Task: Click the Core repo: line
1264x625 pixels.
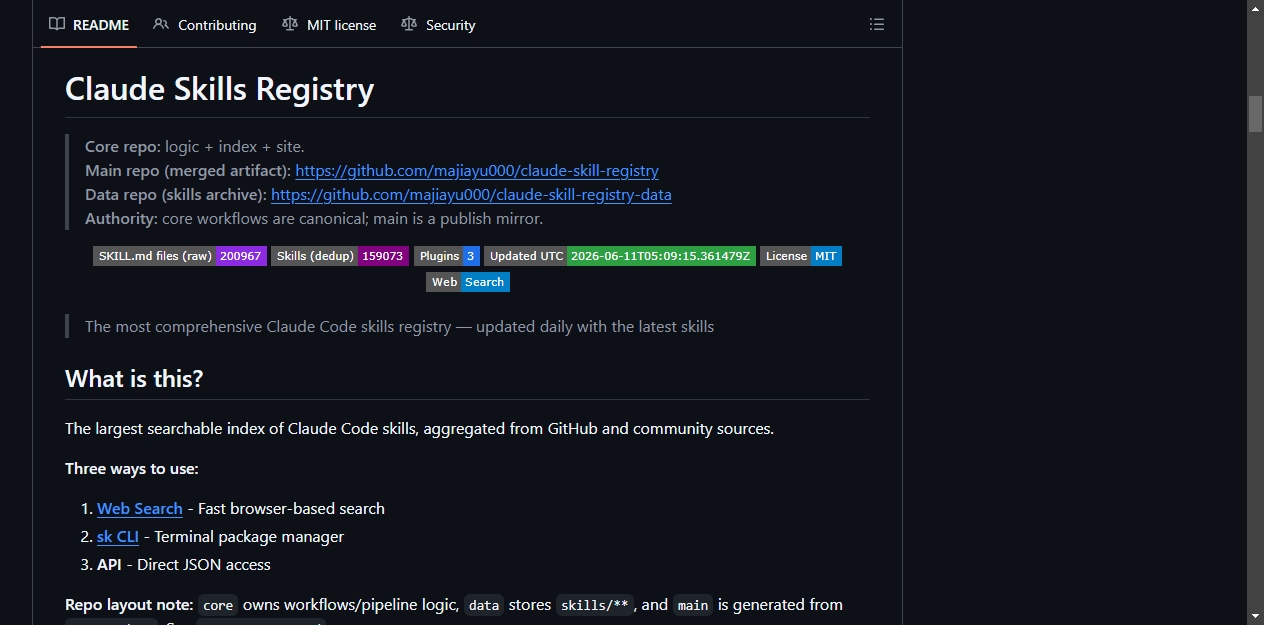Action: tap(195, 147)
